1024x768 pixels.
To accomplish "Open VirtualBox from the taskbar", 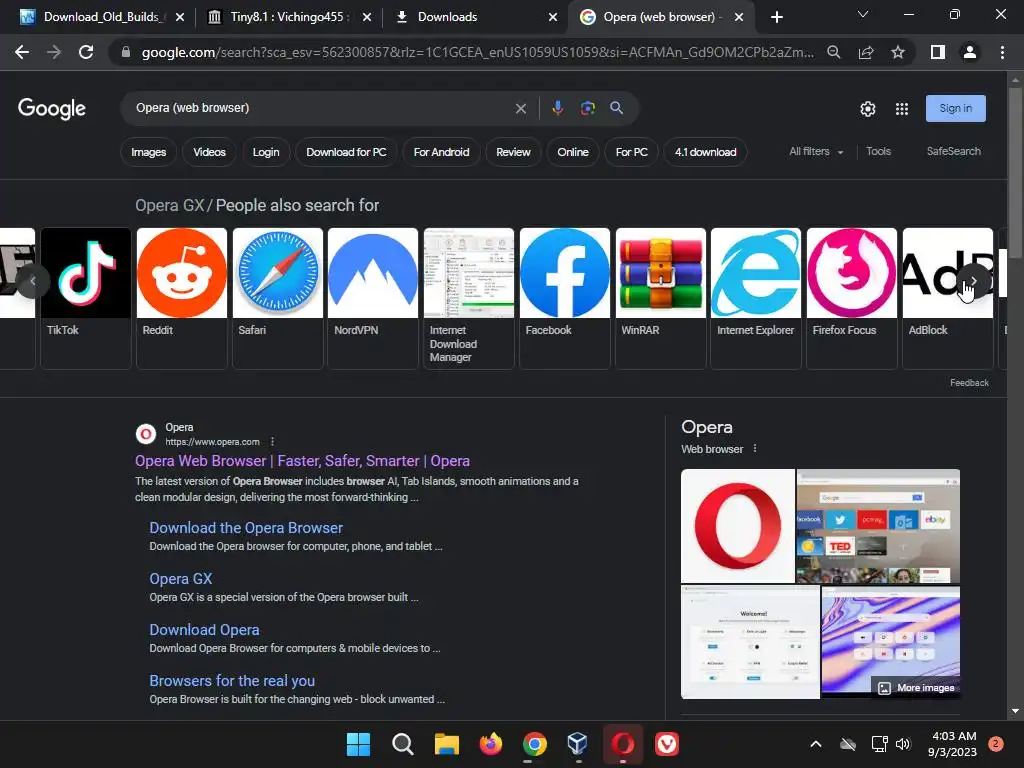I will click(578, 744).
